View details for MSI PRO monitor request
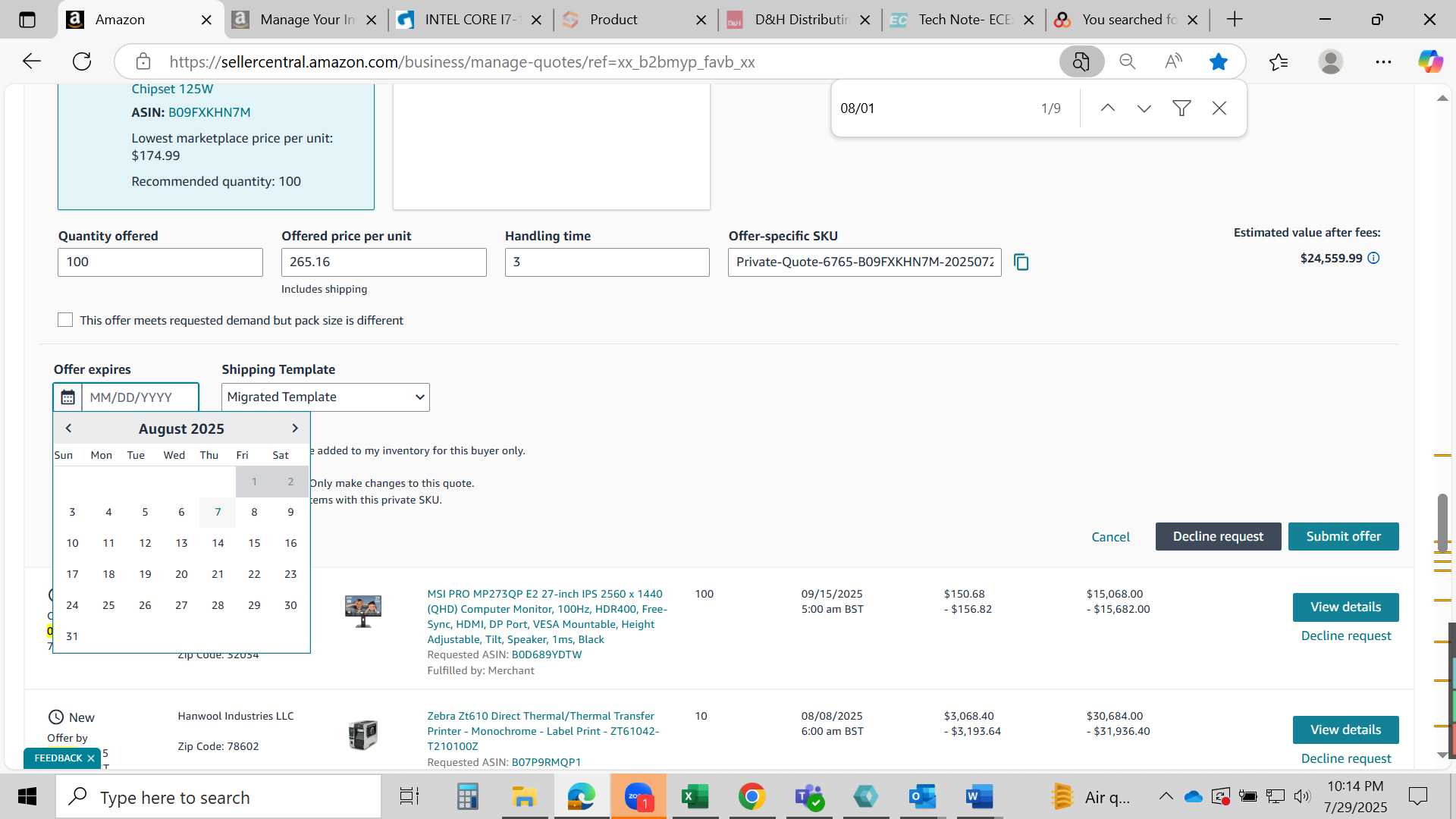This screenshot has height=819, width=1456. click(1345, 607)
